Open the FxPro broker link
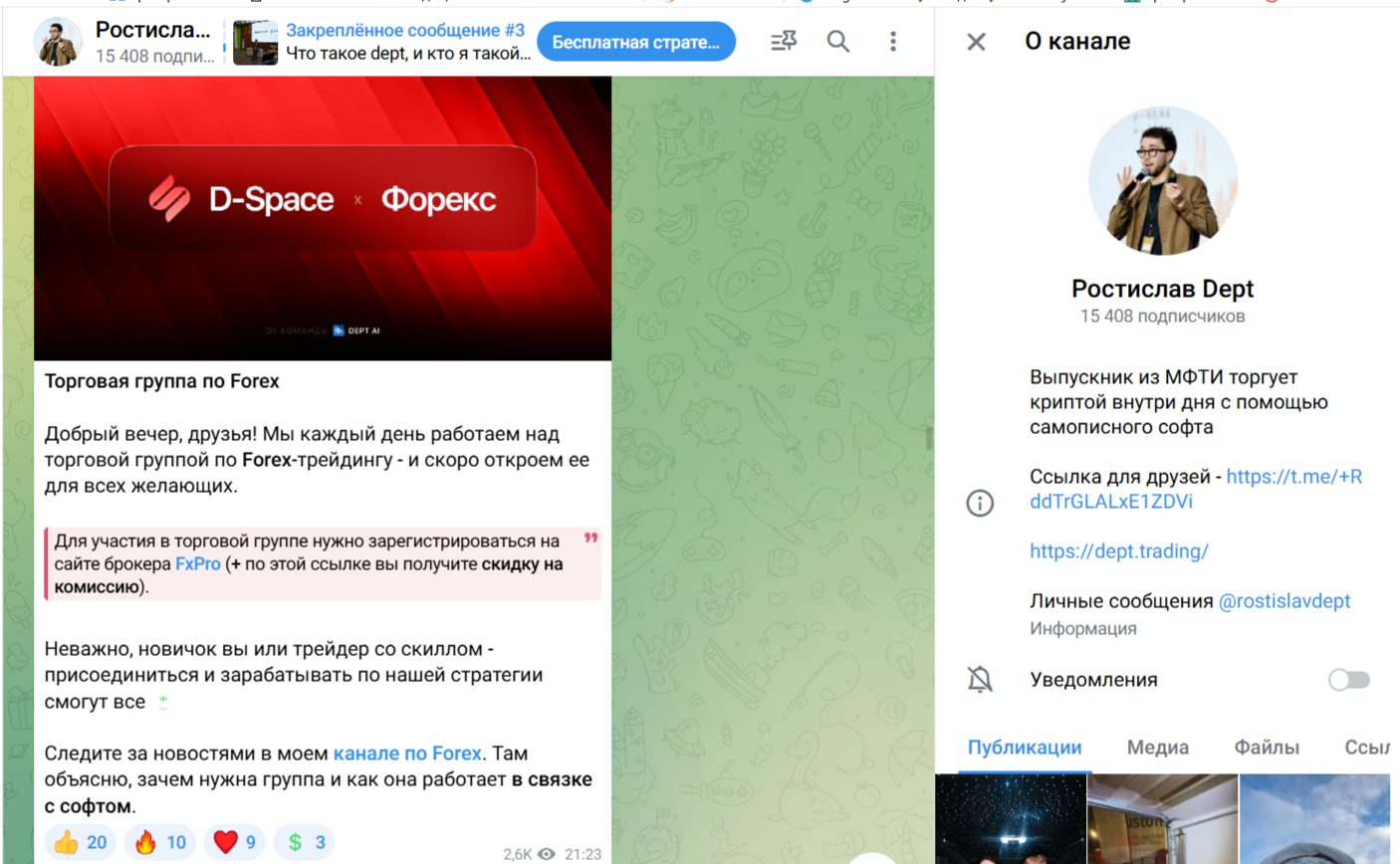The height and width of the screenshot is (864, 1400). coord(198,563)
